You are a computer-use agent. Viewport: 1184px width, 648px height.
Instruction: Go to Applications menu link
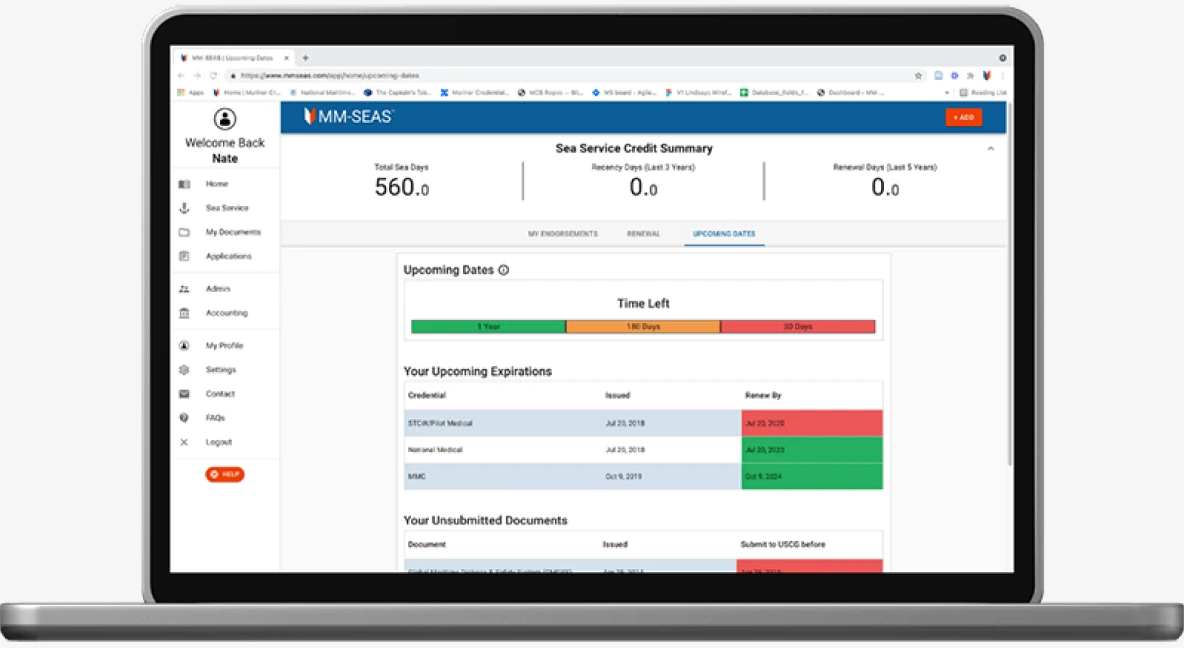coord(228,256)
